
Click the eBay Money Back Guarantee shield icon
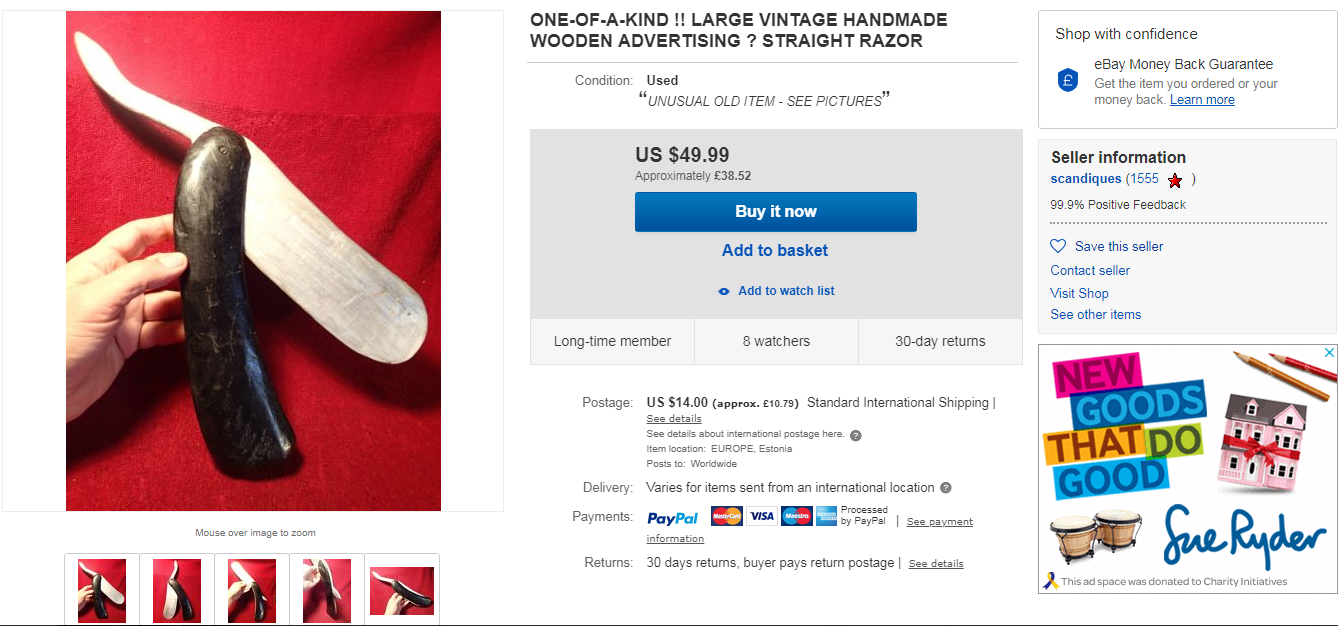[1068, 81]
